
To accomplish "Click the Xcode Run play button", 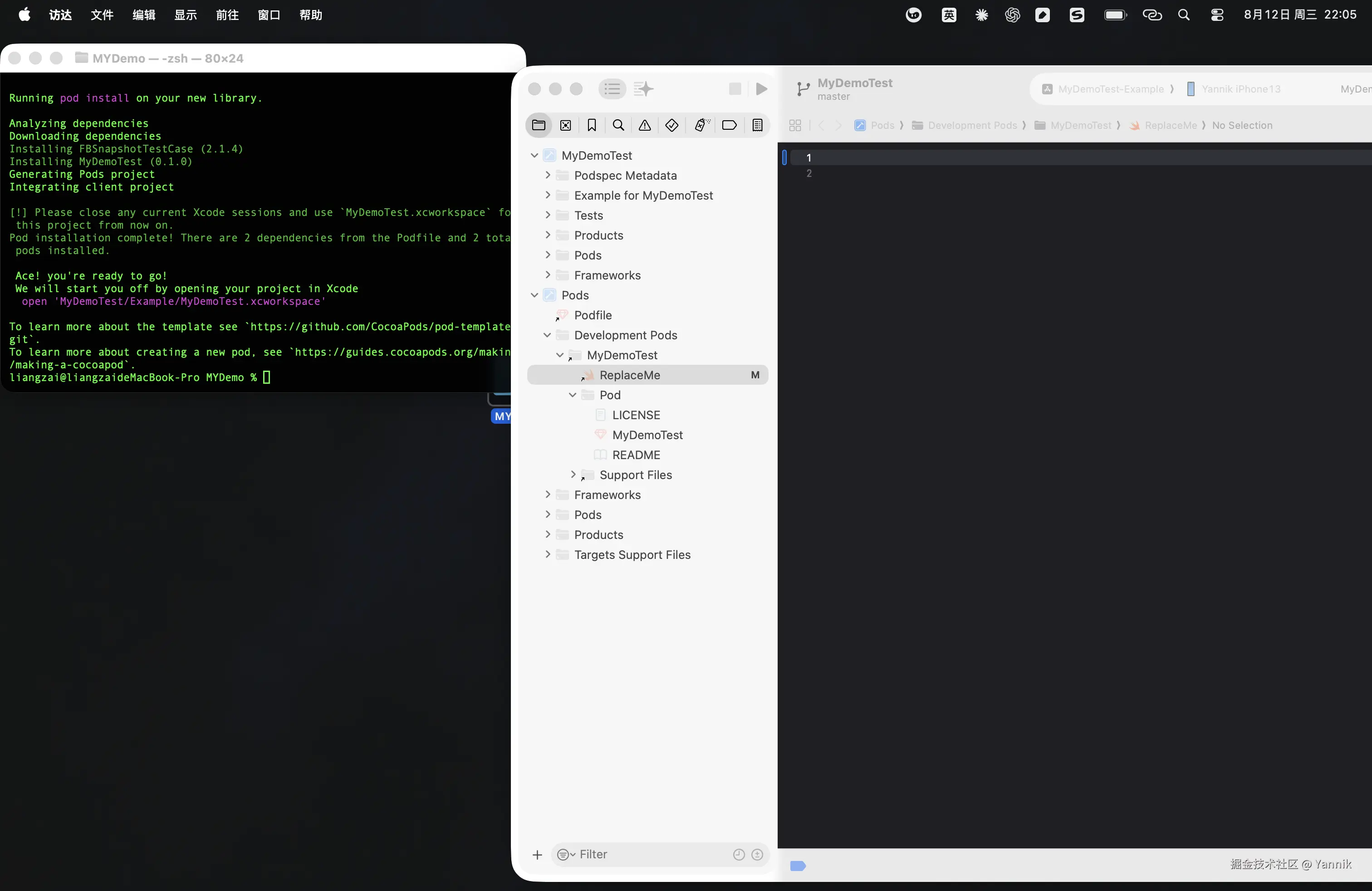I will pyautogui.click(x=761, y=89).
